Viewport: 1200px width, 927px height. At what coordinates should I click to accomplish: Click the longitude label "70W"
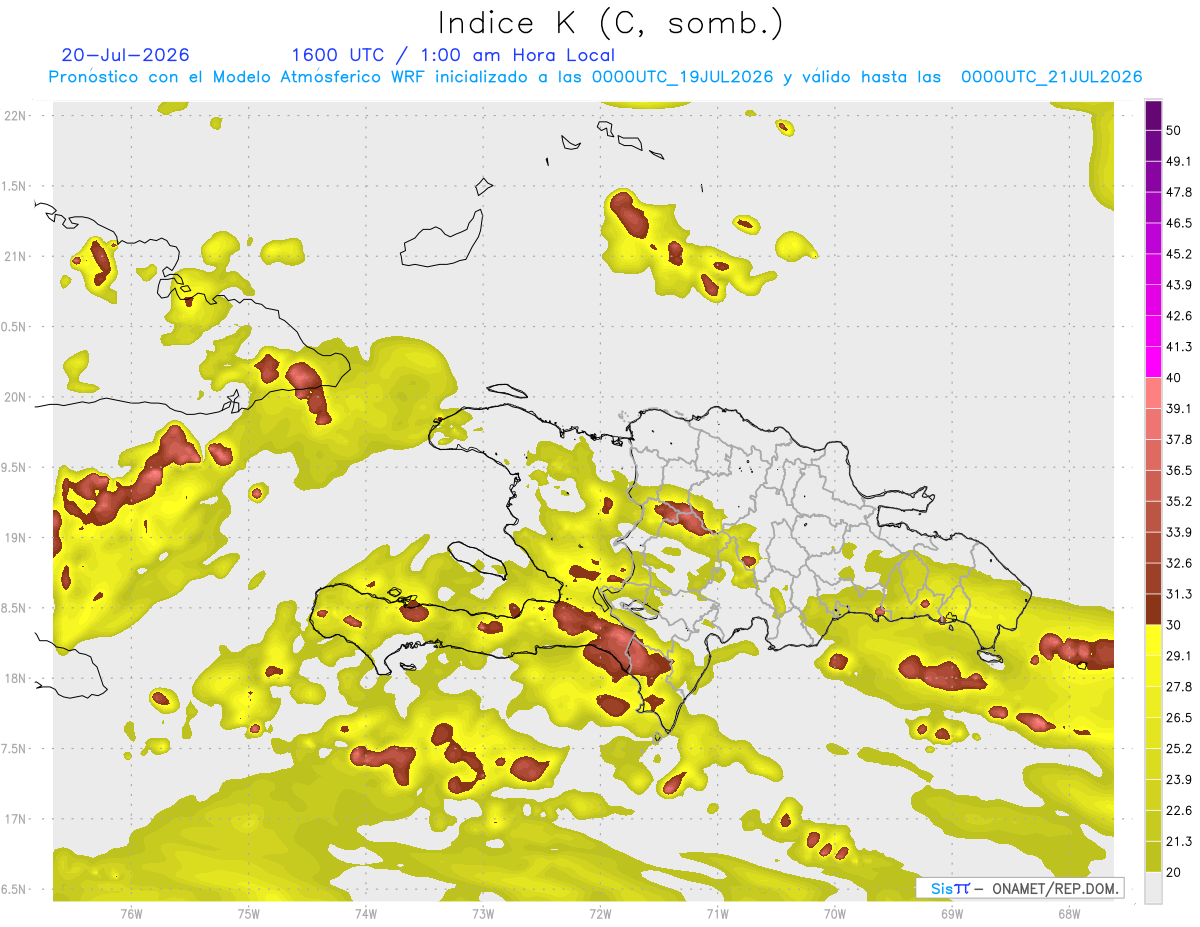pyautogui.click(x=835, y=913)
